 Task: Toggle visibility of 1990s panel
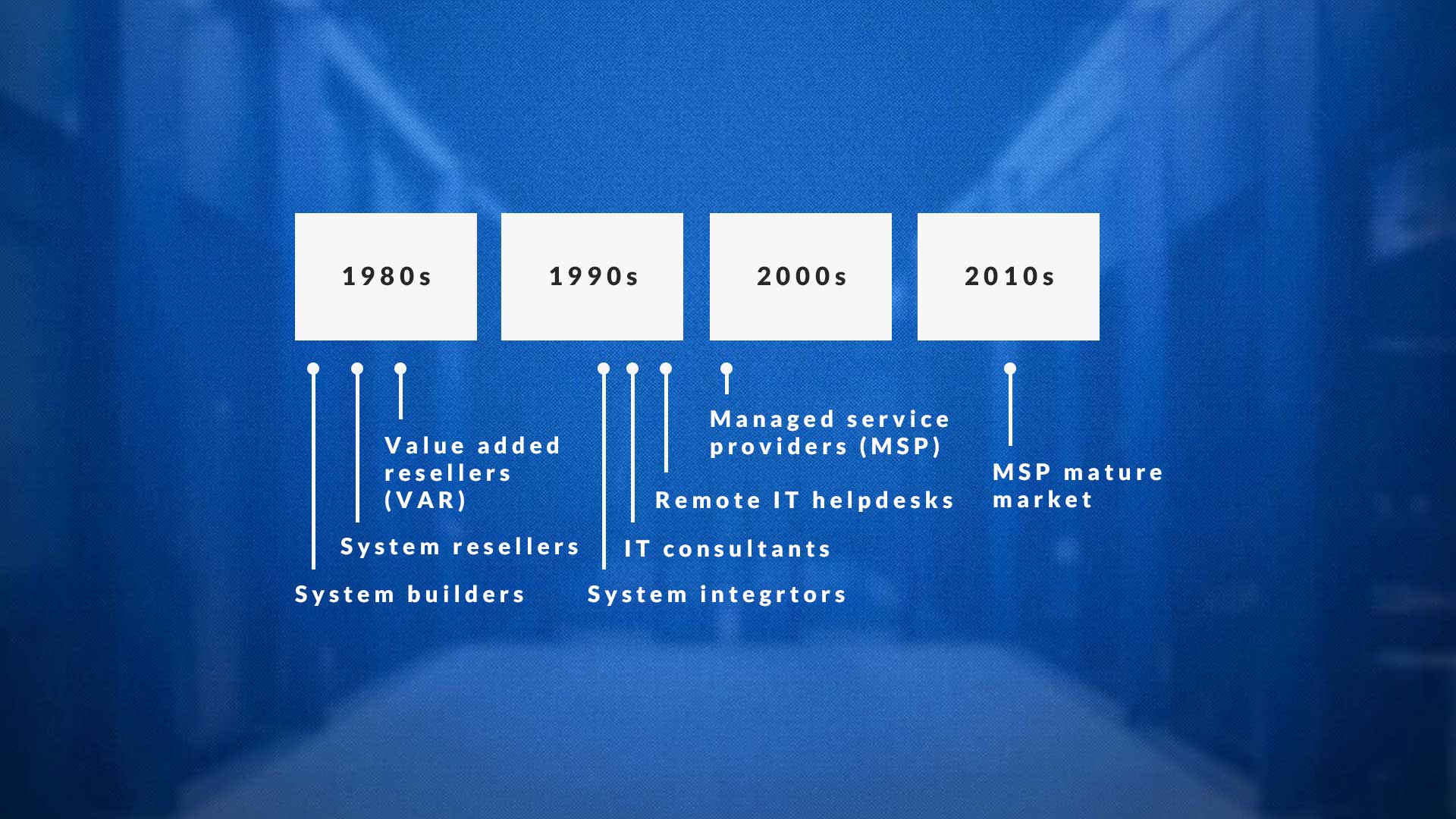(592, 276)
